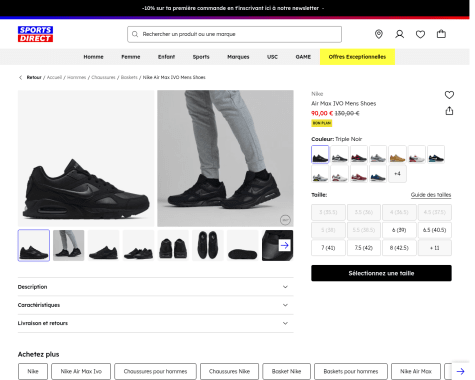Select the Triple Noir color swatch

(x=320, y=154)
